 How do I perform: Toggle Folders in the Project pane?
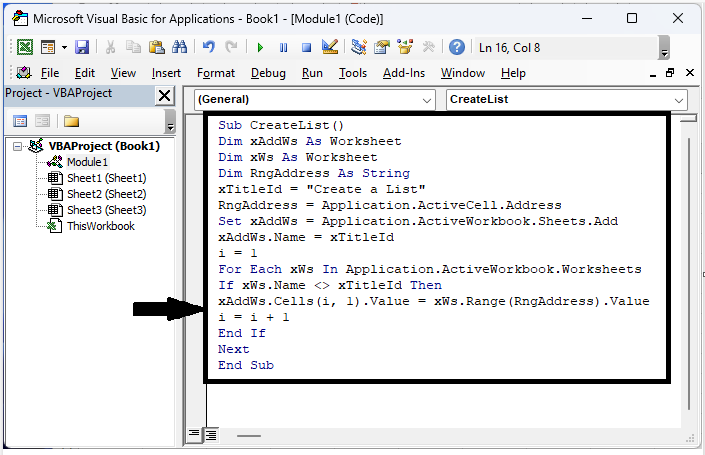(x=71, y=121)
